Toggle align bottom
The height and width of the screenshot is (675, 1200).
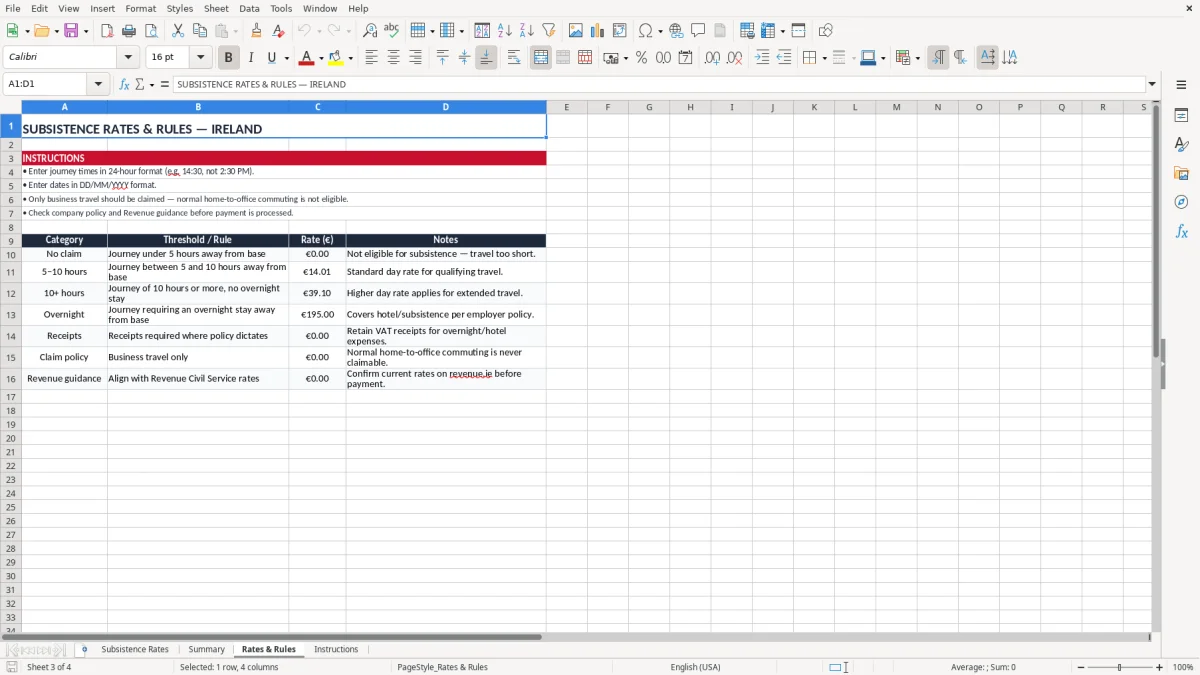click(x=486, y=58)
